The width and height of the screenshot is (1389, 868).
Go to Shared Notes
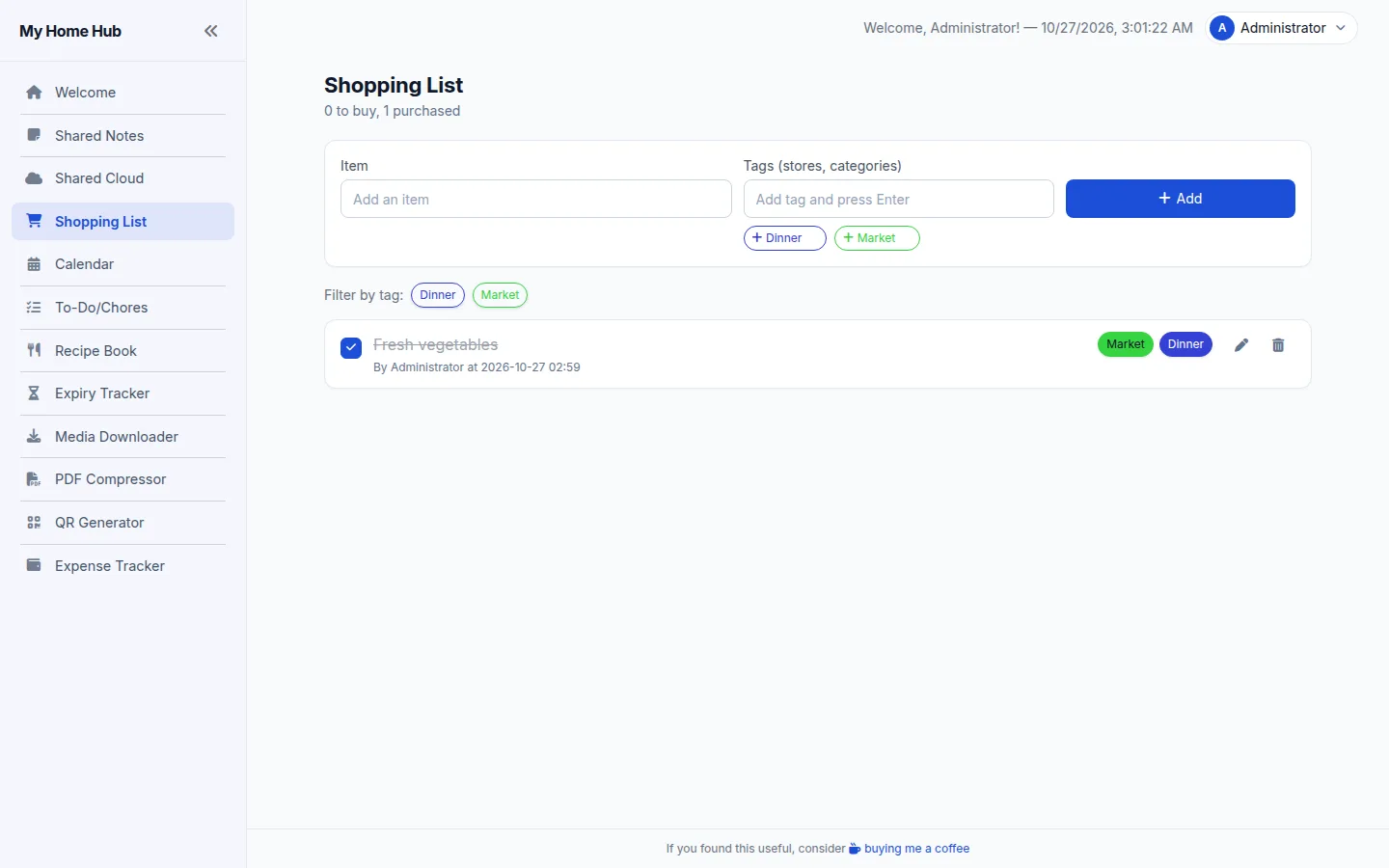tap(123, 135)
